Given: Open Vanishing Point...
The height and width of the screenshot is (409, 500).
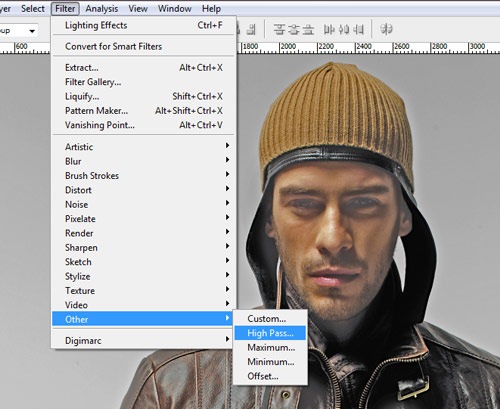Looking at the screenshot, I should pyautogui.click(x=143, y=125).
